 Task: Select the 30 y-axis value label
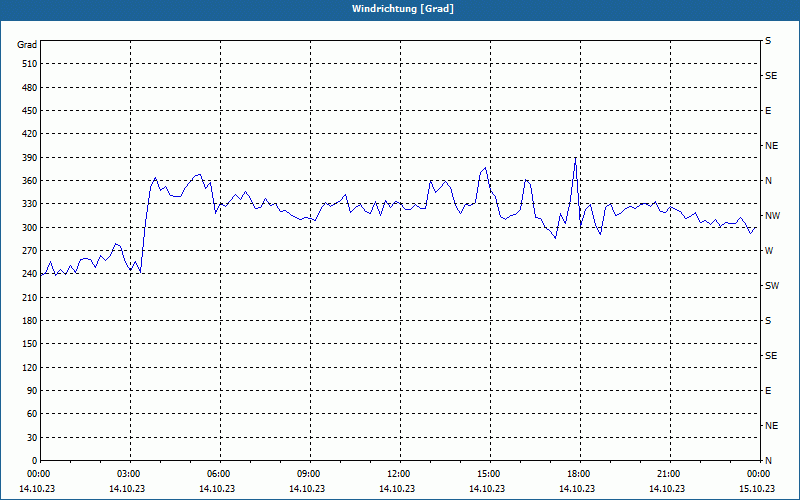(32, 437)
